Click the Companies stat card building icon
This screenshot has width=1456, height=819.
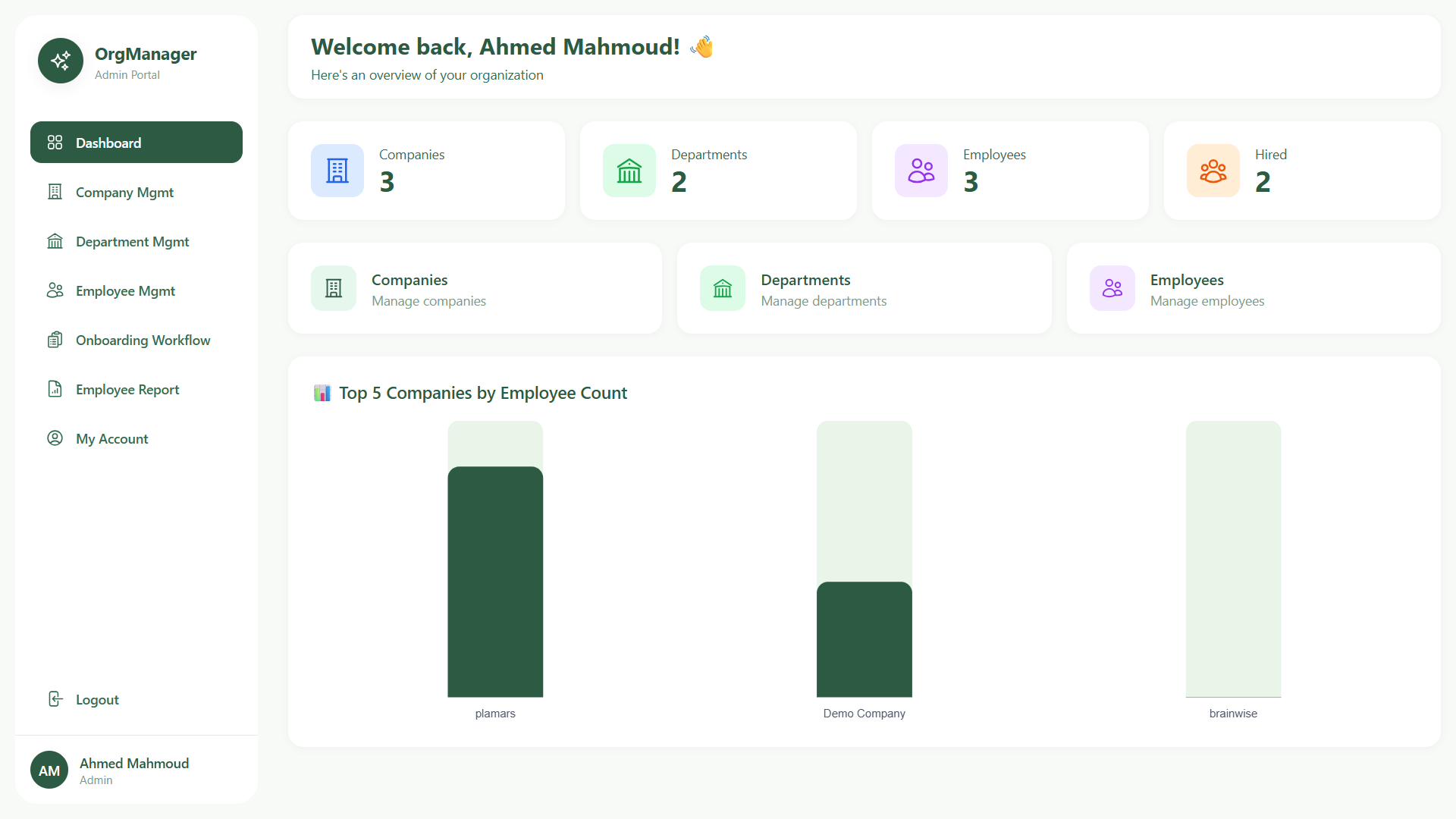point(337,171)
